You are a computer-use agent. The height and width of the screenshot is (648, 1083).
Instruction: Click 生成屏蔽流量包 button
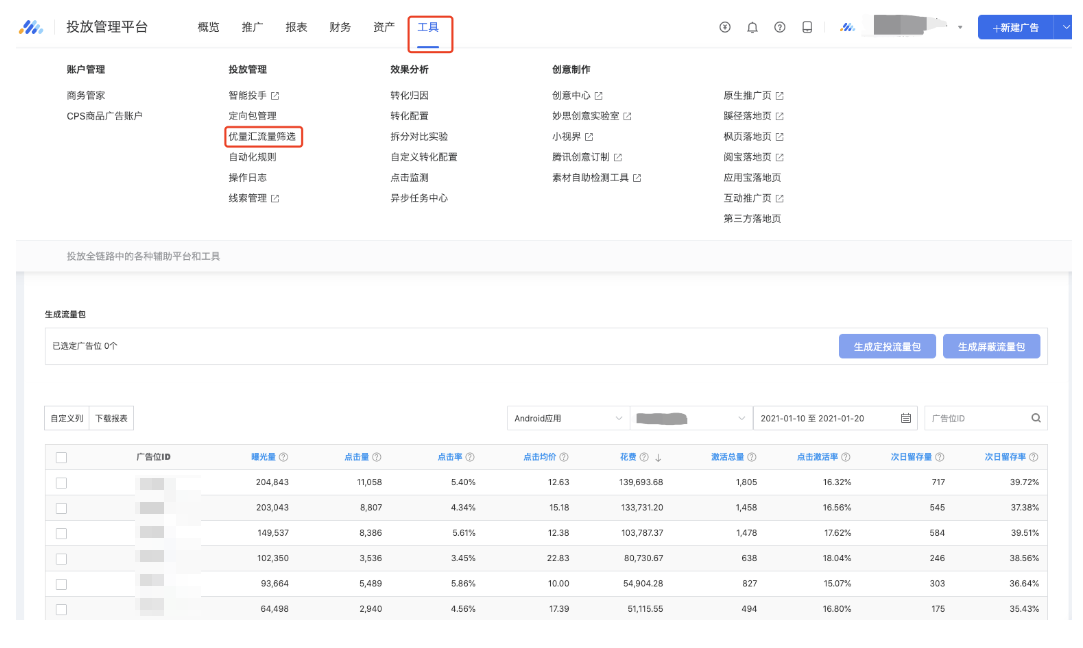(992, 346)
